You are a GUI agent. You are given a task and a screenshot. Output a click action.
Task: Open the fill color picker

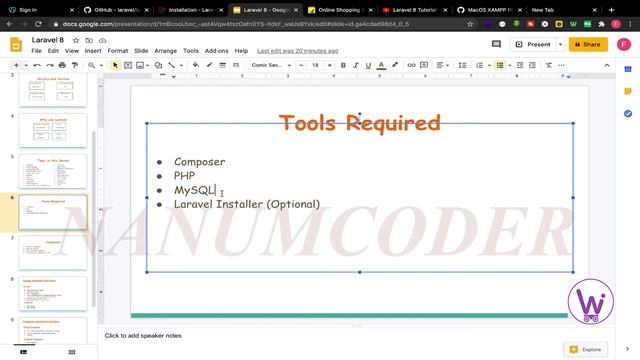pos(196,65)
